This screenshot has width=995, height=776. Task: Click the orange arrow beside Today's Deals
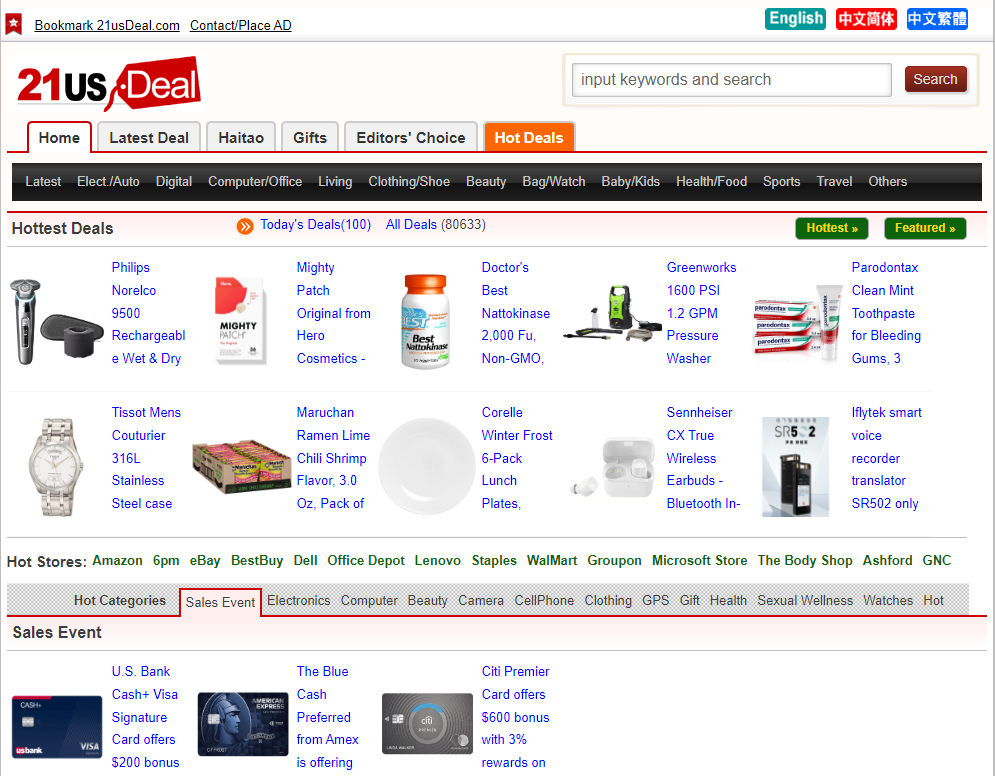pyautogui.click(x=245, y=227)
